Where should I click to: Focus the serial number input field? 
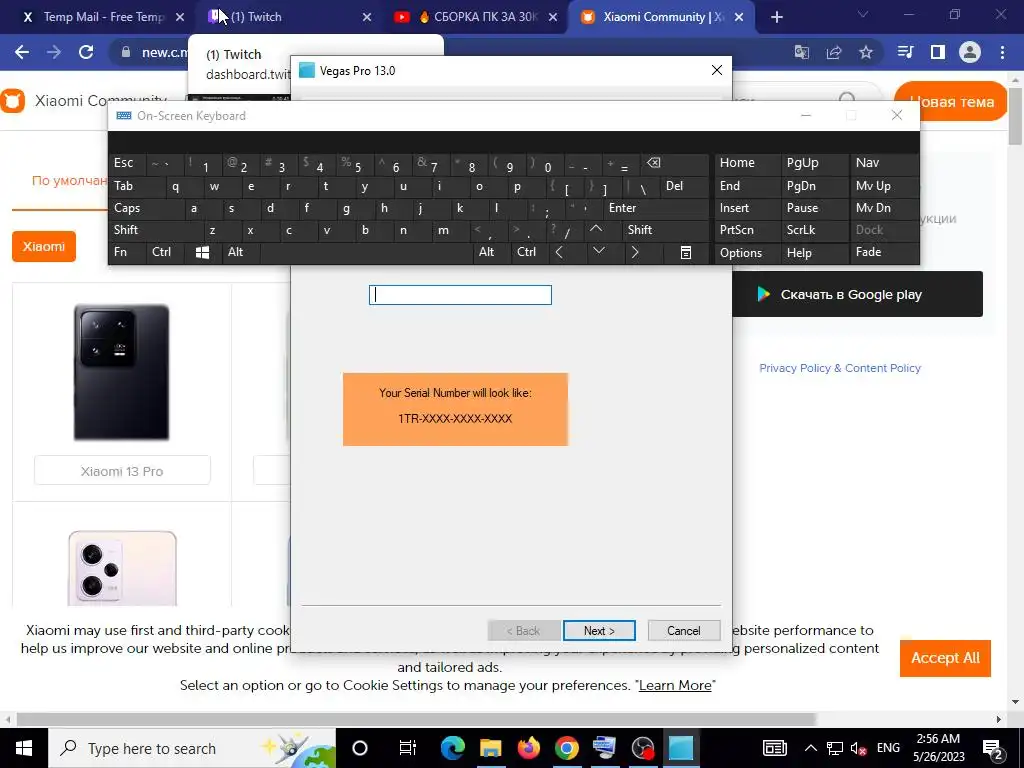coord(460,295)
